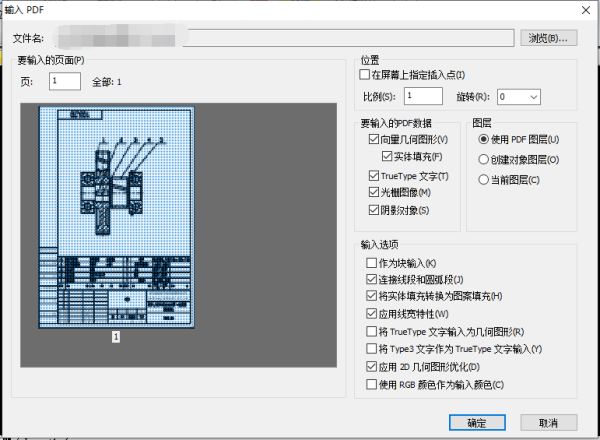Screen dimensions: 600x440
Task: Click the 取消 cancel button
Action: tap(548, 423)
